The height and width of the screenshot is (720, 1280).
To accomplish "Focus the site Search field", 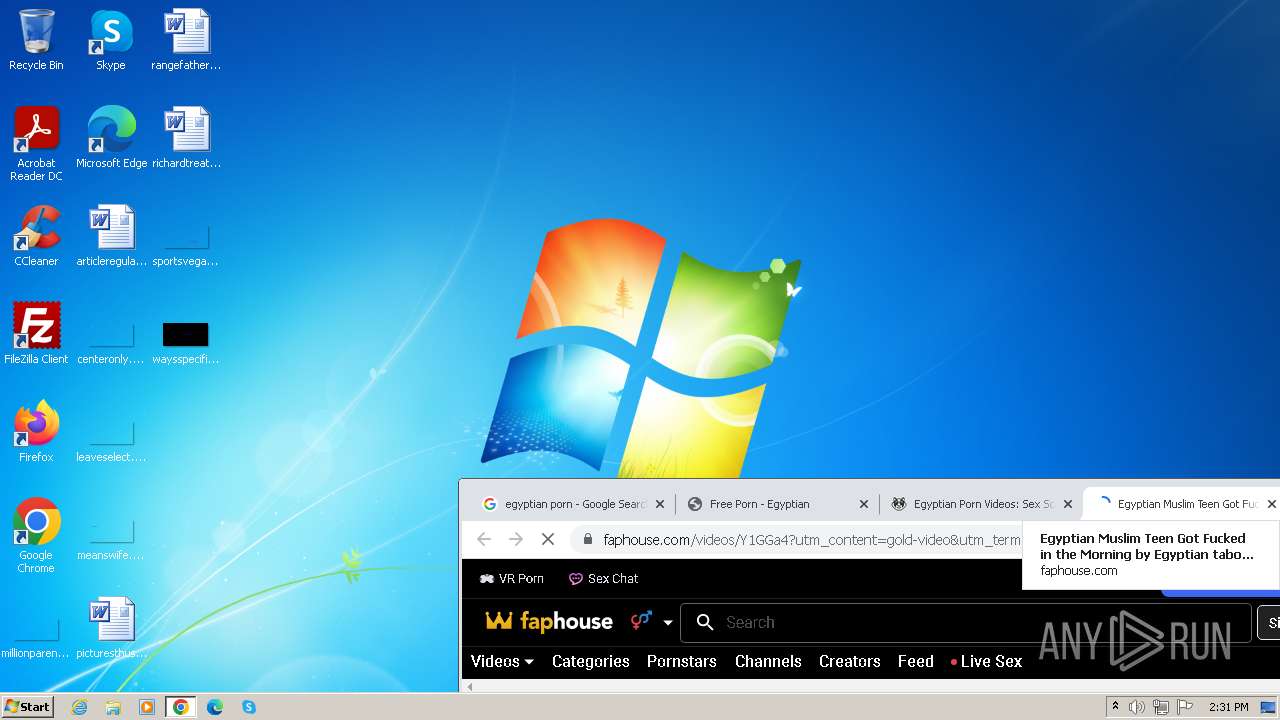I will (965, 622).
